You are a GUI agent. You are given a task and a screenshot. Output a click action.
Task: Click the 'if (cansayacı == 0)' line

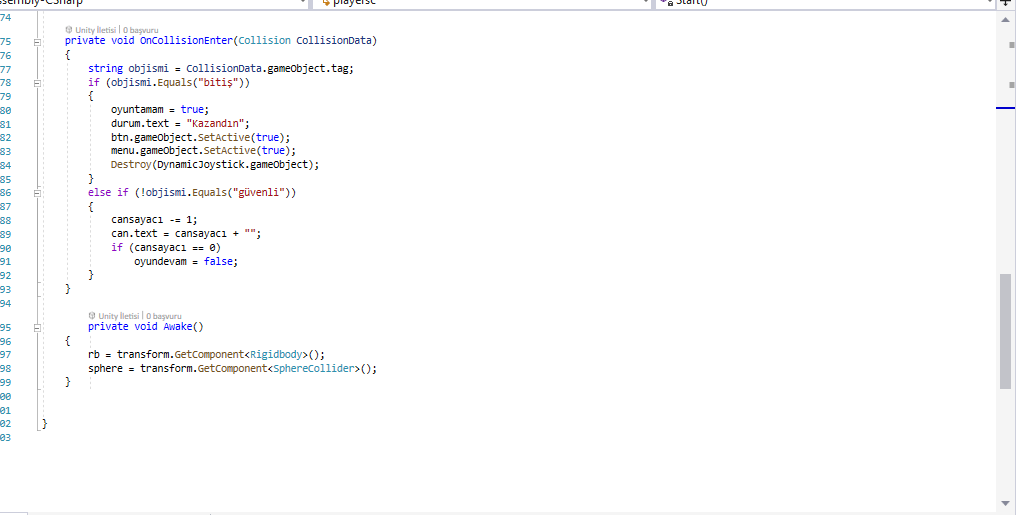pyautogui.click(x=166, y=248)
